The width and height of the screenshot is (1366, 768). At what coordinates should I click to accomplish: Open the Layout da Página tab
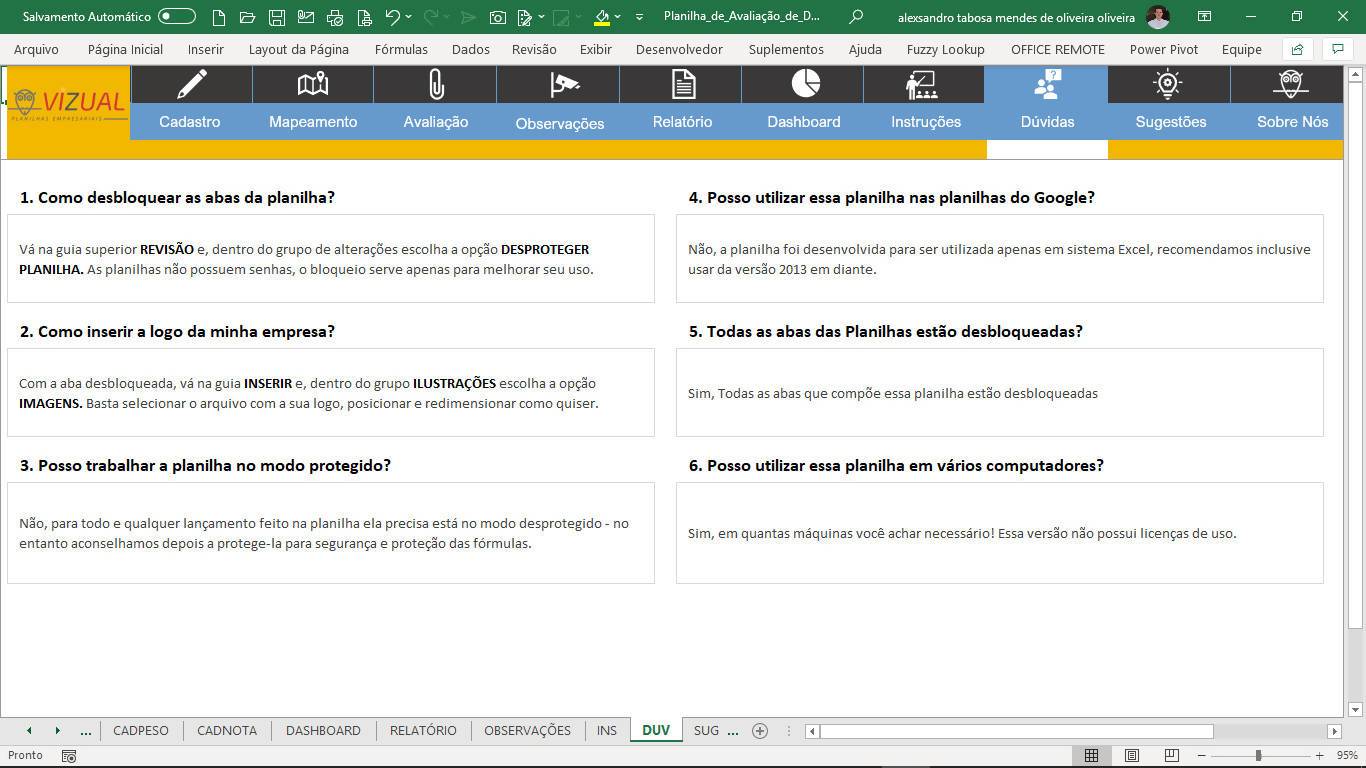pyautogui.click(x=299, y=49)
